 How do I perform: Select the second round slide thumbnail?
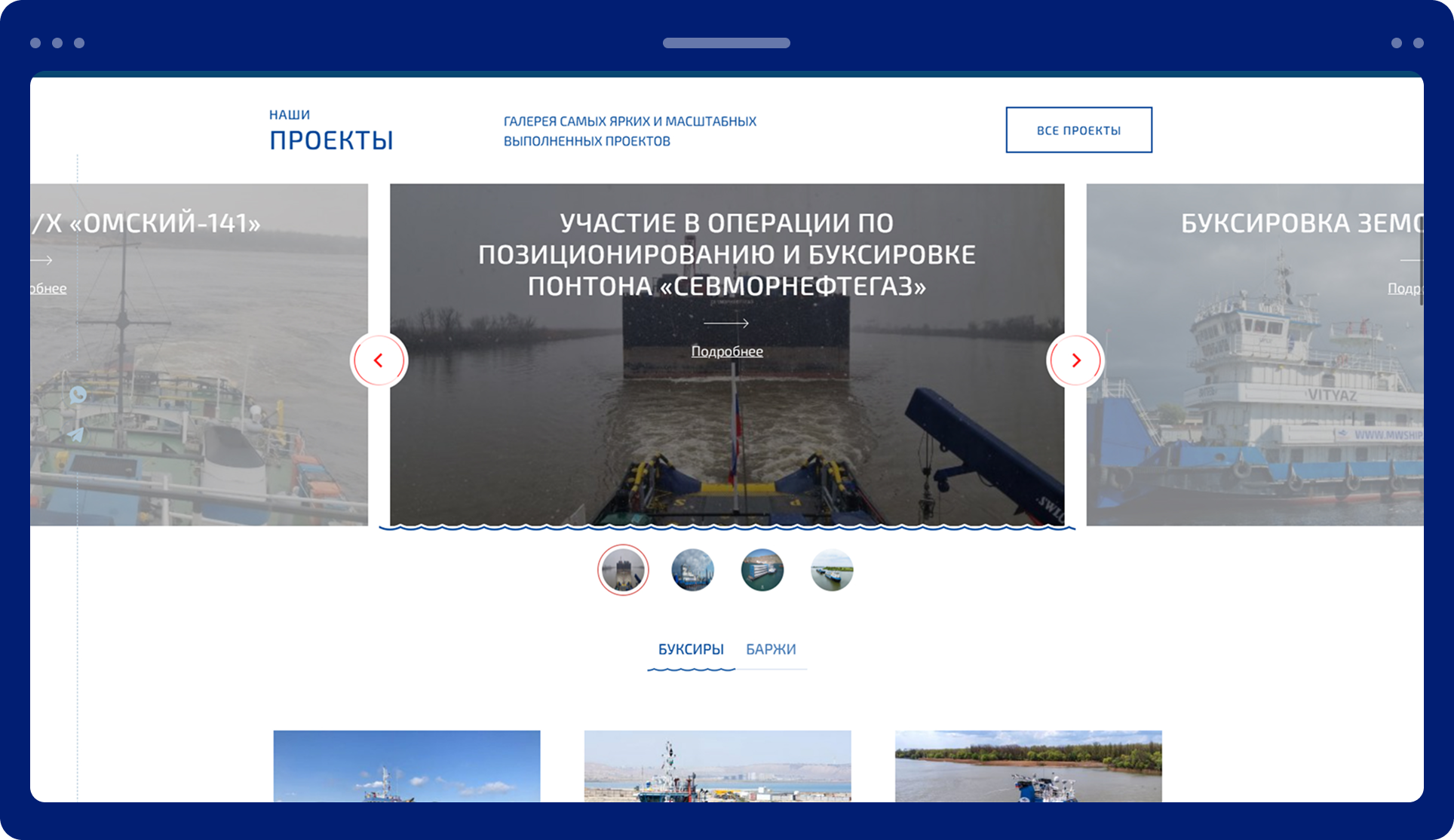point(692,570)
